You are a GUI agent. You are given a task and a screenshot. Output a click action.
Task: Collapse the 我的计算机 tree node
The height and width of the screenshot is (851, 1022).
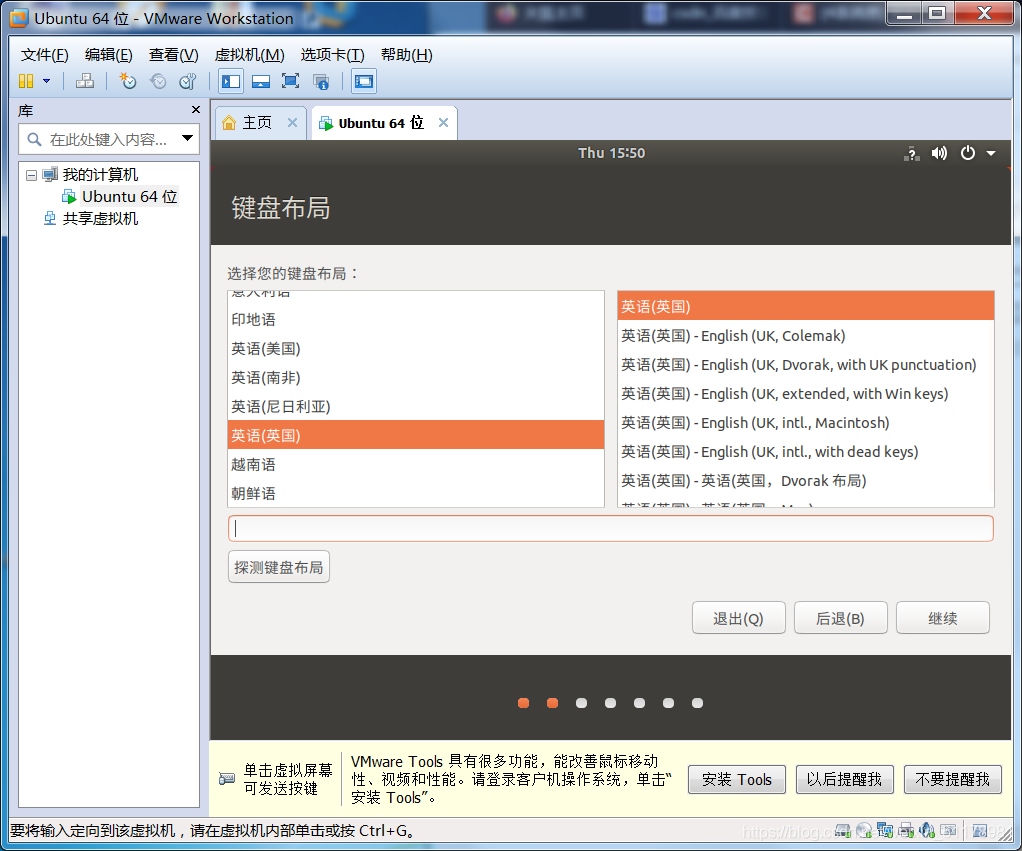click(31, 175)
